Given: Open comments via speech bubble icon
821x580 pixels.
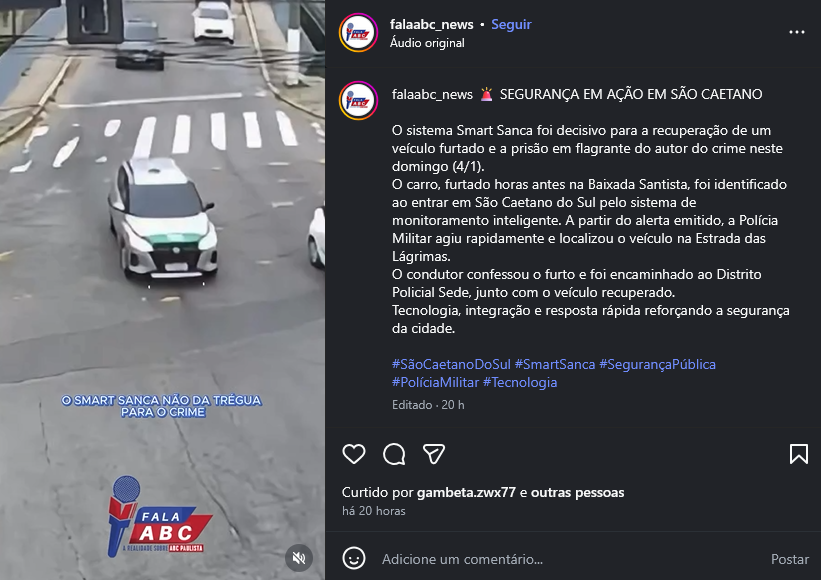Looking at the screenshot, I should 394,454.
